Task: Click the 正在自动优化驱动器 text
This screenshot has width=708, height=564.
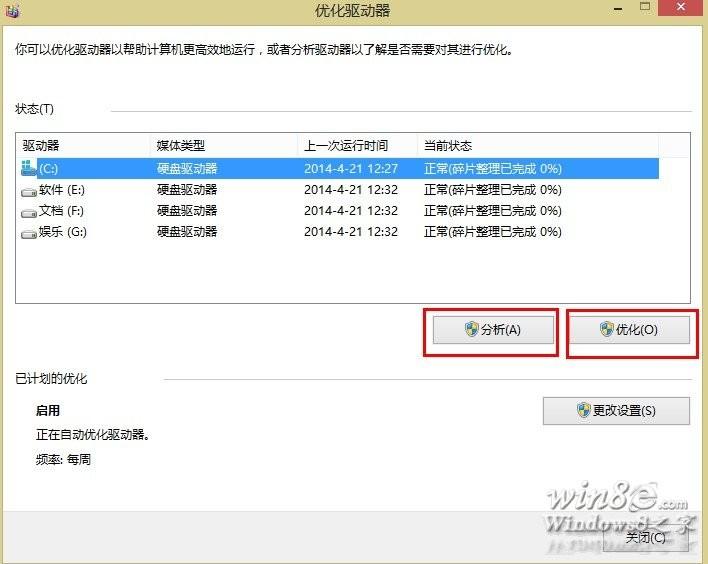Action: click(93, 434)
